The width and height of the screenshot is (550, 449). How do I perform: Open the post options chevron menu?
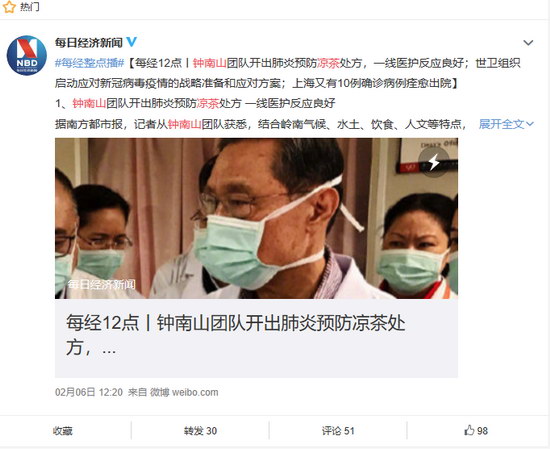[528, 43]
